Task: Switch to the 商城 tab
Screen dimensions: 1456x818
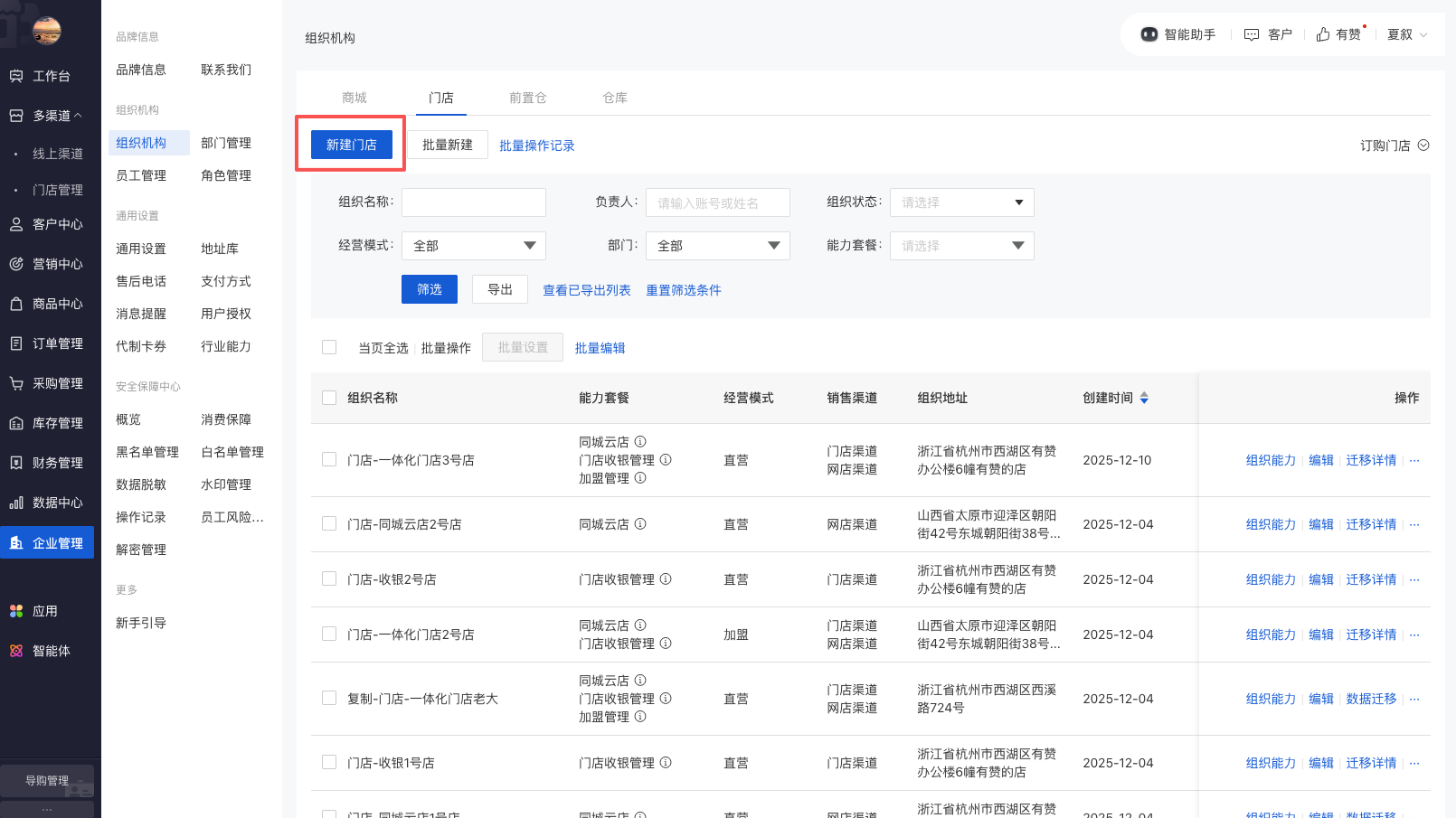Action: pos(355,98)
